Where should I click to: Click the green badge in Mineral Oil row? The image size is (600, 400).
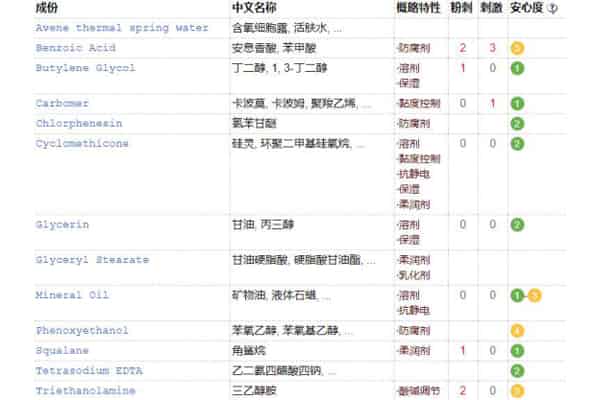[517, 296]
